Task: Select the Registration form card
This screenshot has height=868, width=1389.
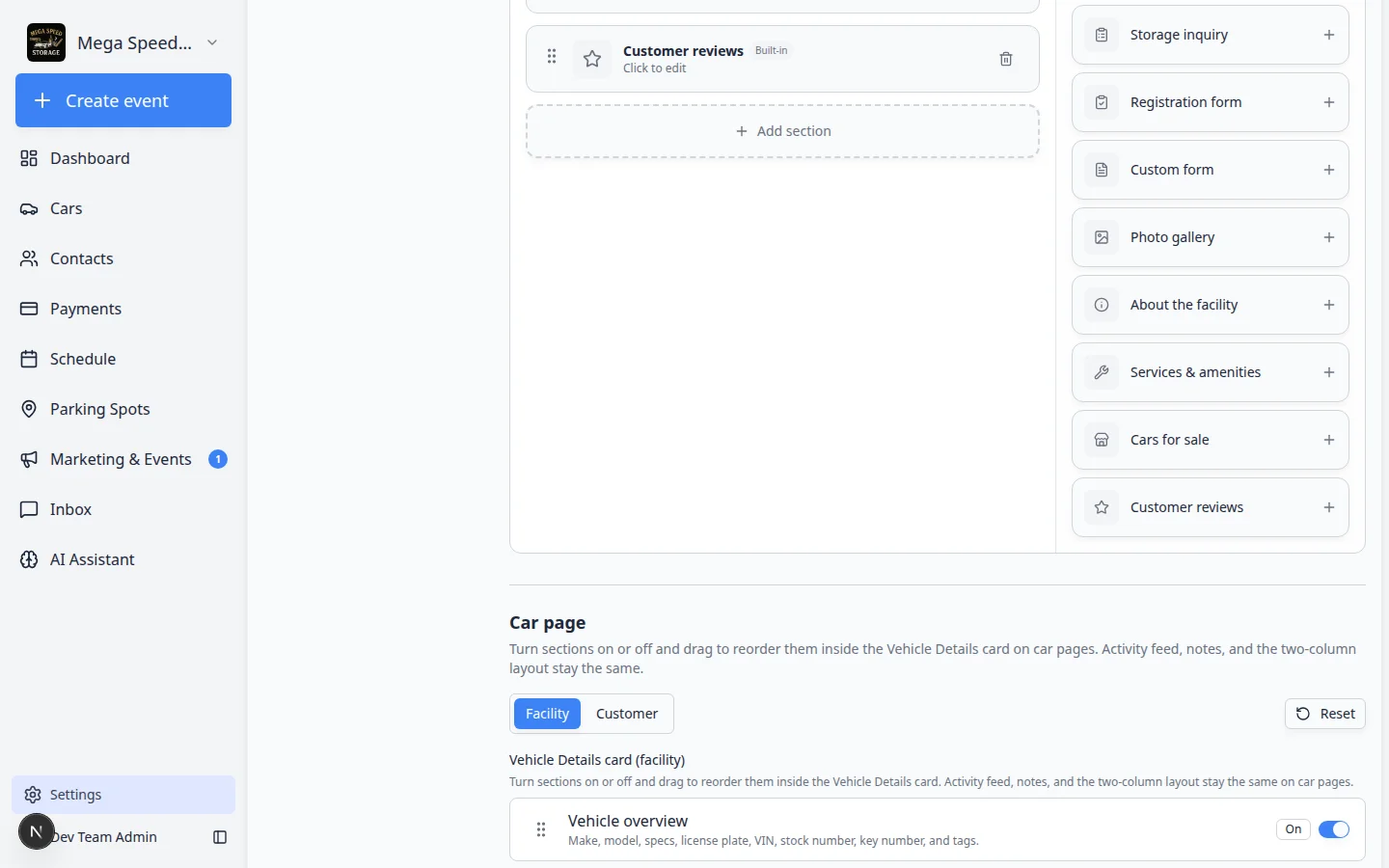Action: click(x=1211, y=102)
